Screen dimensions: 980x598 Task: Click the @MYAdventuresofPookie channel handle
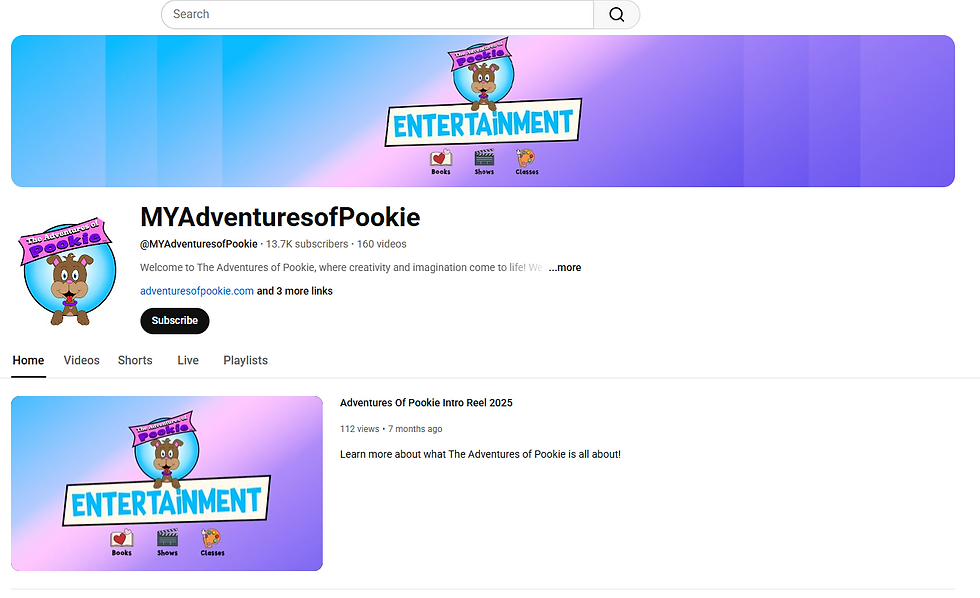coord(199,244)
